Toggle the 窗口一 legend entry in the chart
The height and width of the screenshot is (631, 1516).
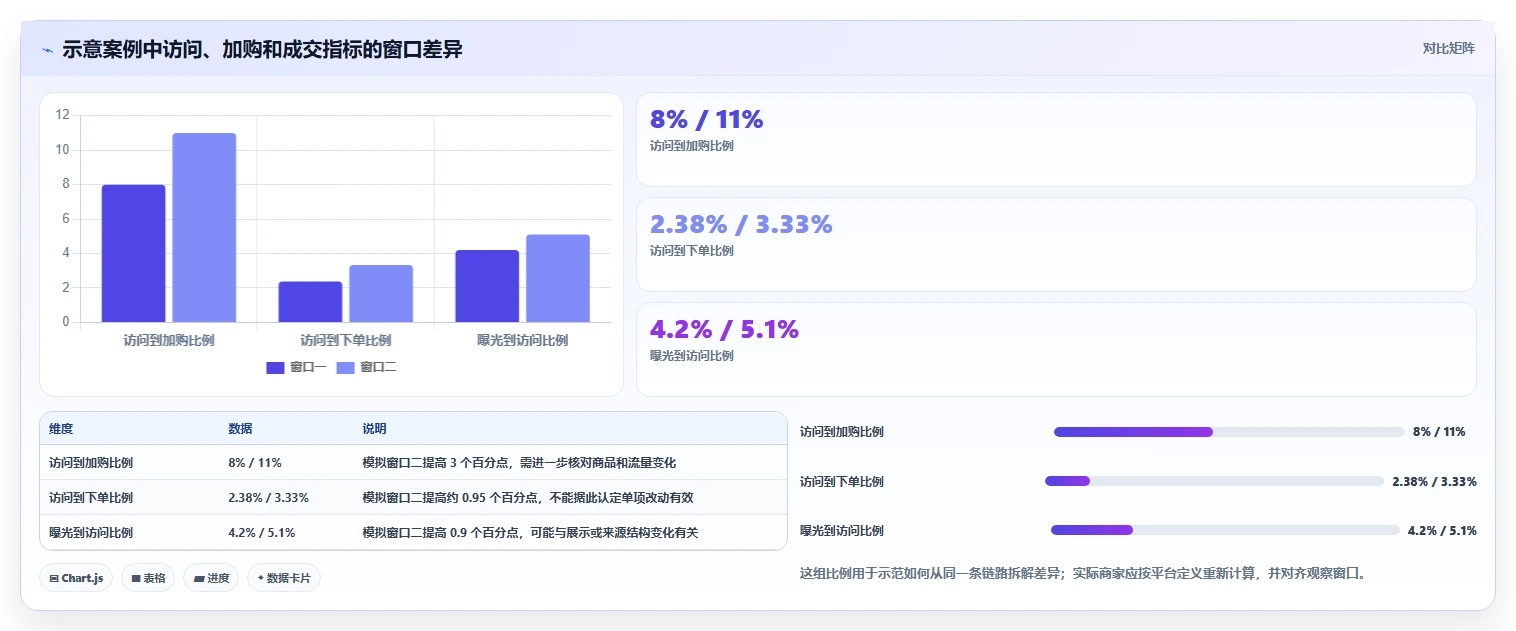click(x=296, y=367)
